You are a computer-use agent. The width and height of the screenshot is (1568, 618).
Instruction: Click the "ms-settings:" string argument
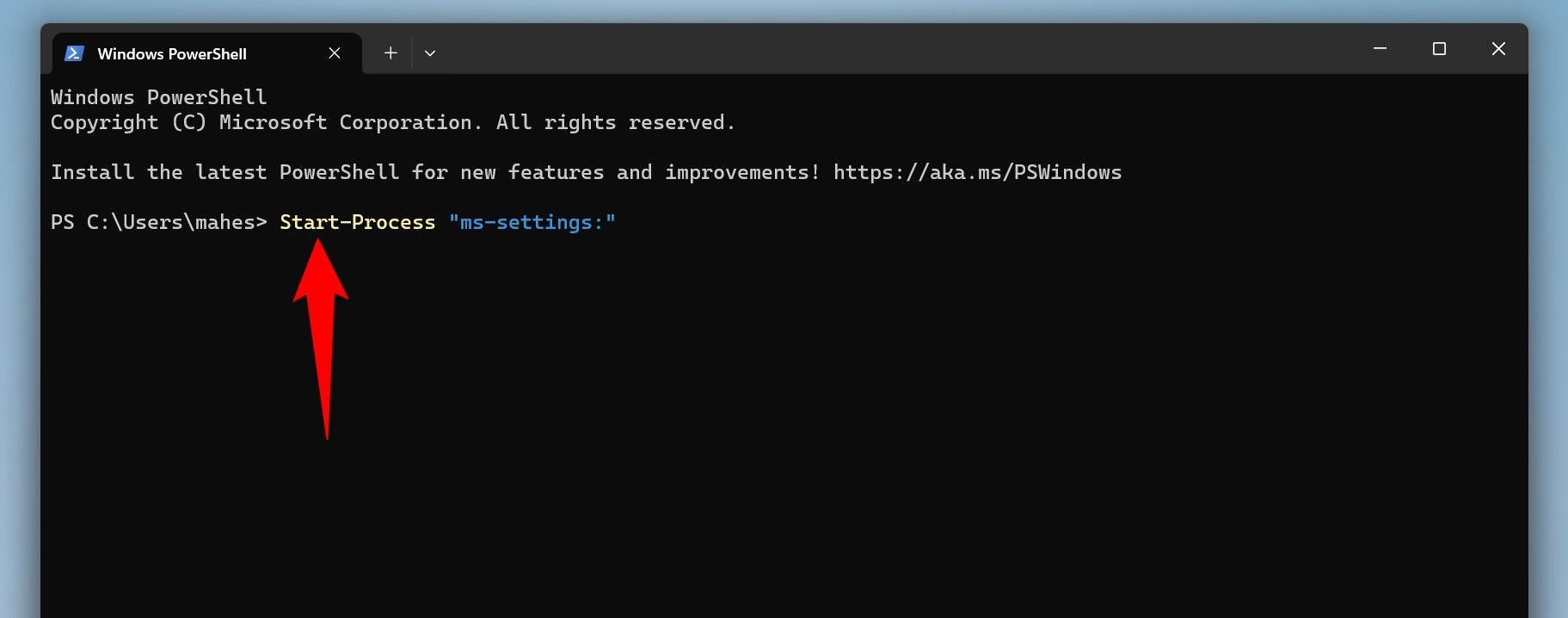532,222
